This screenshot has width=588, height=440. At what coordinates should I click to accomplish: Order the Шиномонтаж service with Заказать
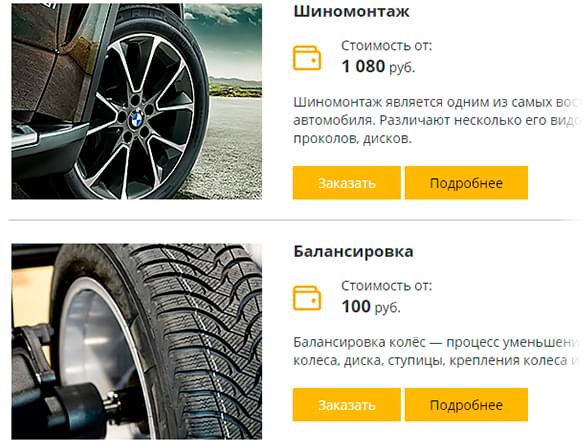(346, 183)
